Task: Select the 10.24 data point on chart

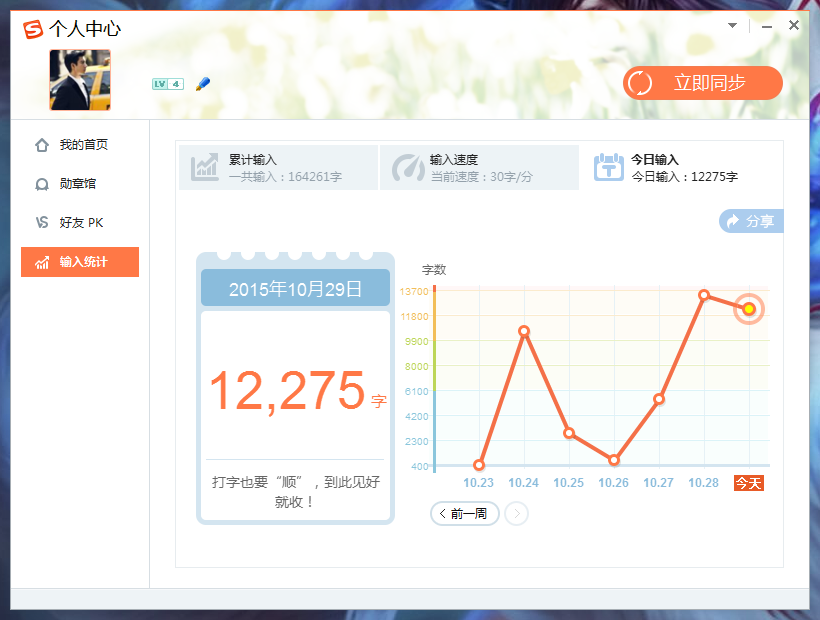Action: pyautogui.click(x=524, y=331)
